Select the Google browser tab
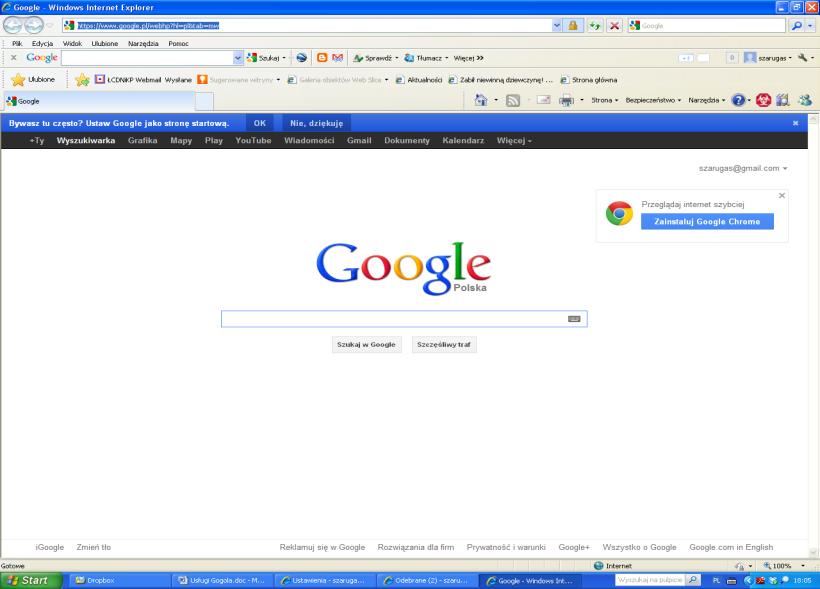The height and width of the screenshot is (589, 820). point(99,101)
